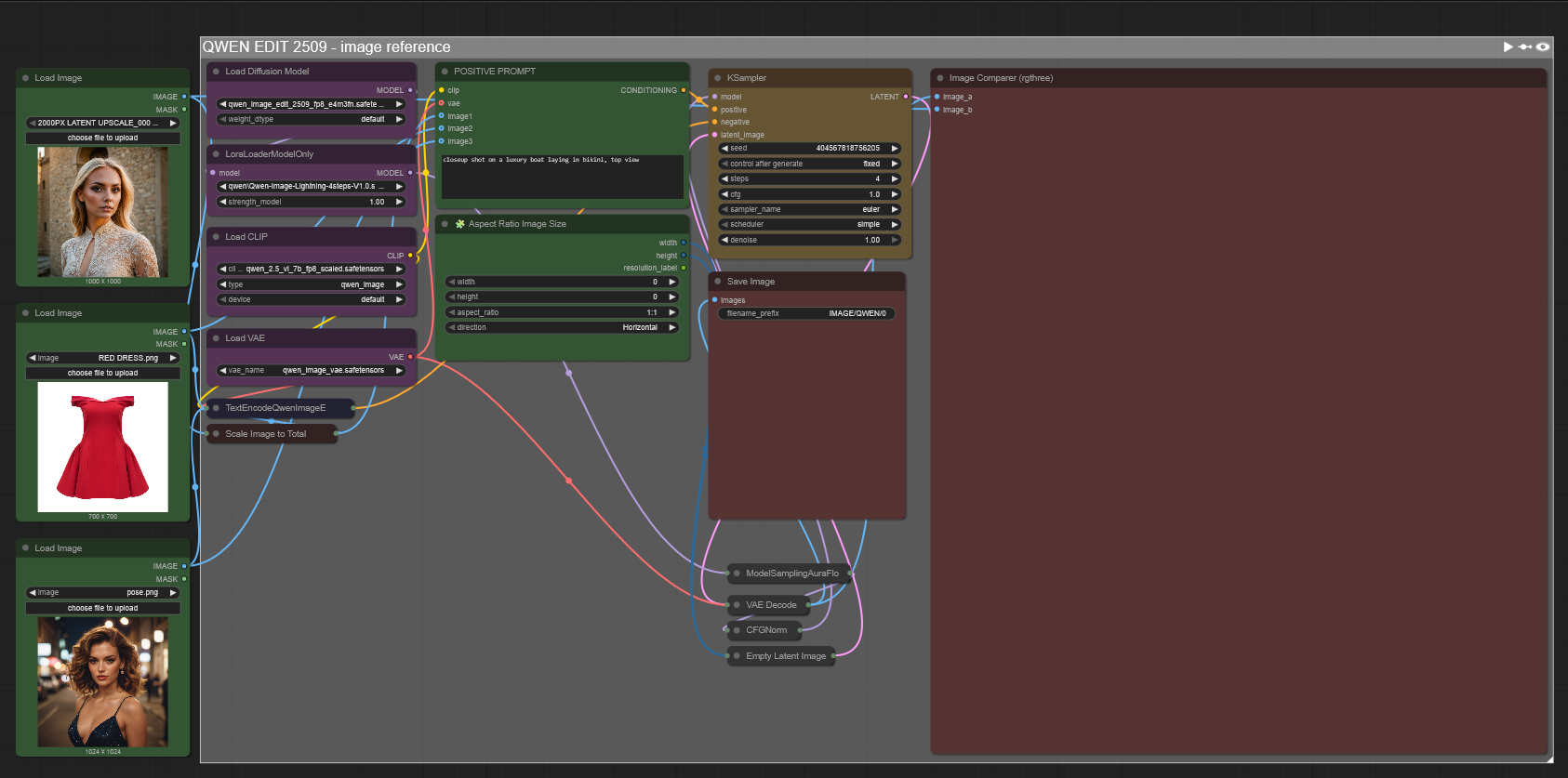Screen dimensions: 1568x778
Task: Collapse the Save Image node via its dot
Action: tap(718, 282)
